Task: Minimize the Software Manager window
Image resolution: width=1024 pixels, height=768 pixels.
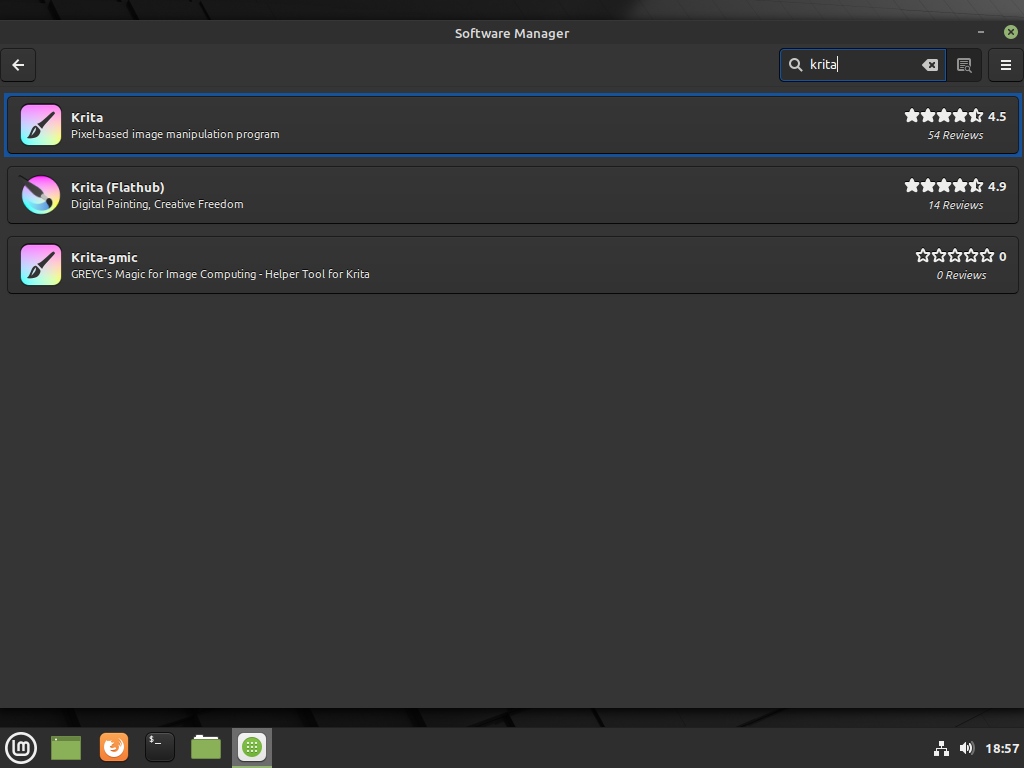Action: [980, 32]
